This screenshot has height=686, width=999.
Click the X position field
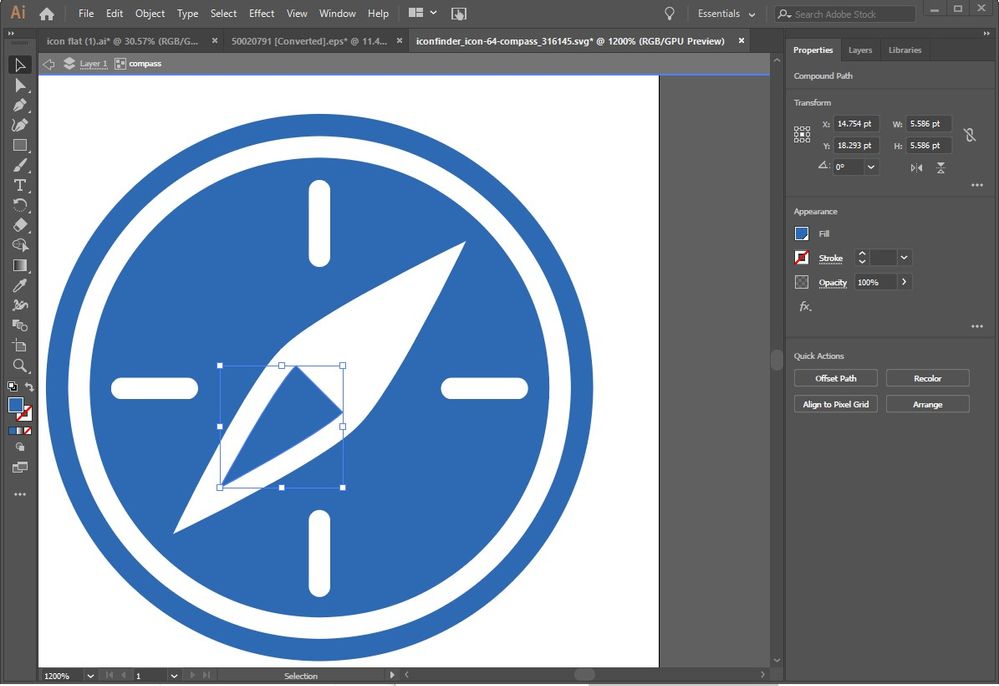point(856,124)
